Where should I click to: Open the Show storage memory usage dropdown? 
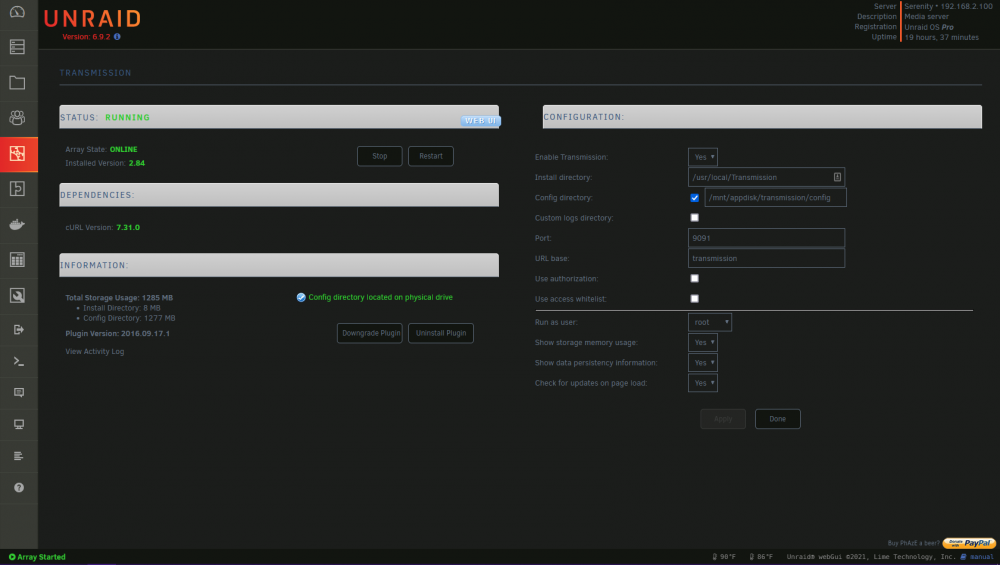pos(703,342)
